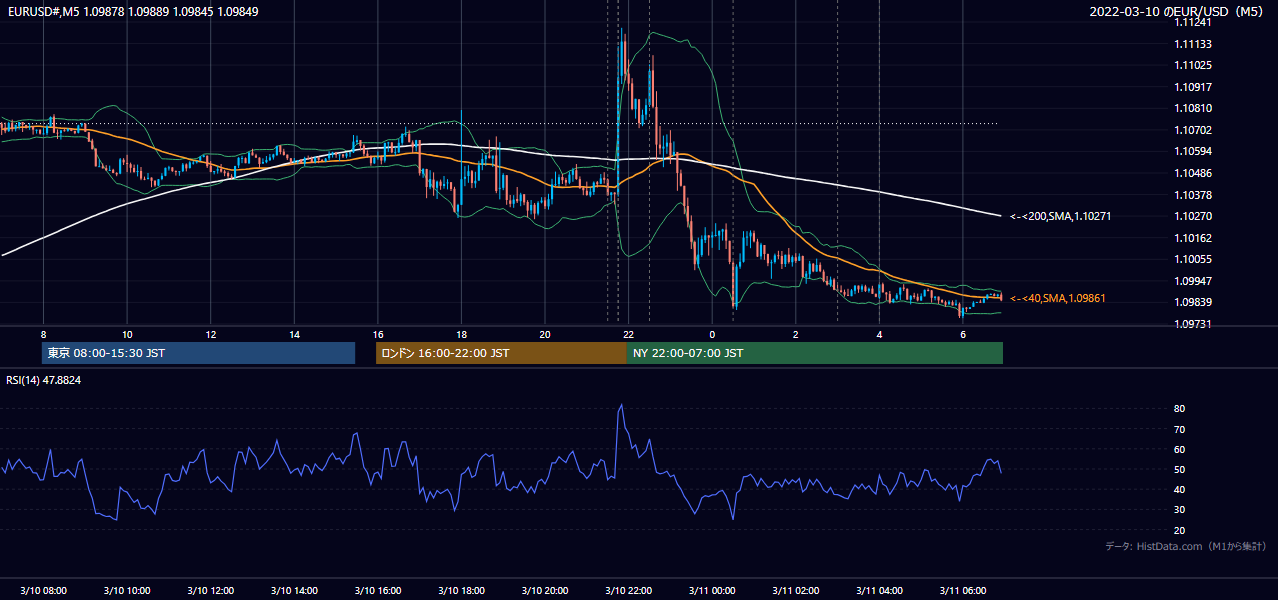Click the 3/10 18:00 time label
The height and width of the screenshot is (600, 1278).
pyautogui.click(x=461, y=590)
